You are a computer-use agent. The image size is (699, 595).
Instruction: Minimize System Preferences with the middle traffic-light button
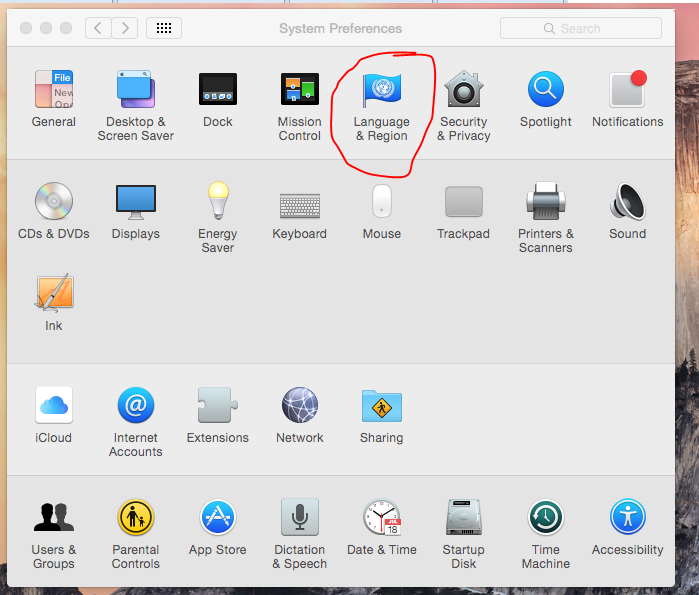click(x=46, y=28)
